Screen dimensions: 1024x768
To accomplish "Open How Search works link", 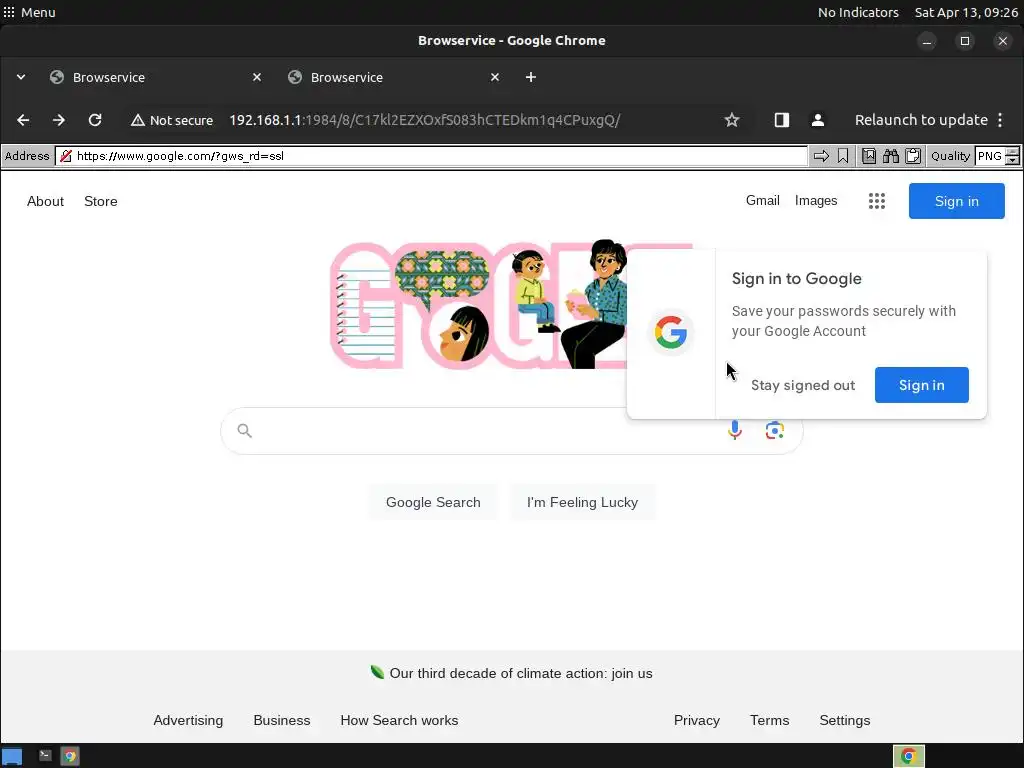I will point(399,720).
